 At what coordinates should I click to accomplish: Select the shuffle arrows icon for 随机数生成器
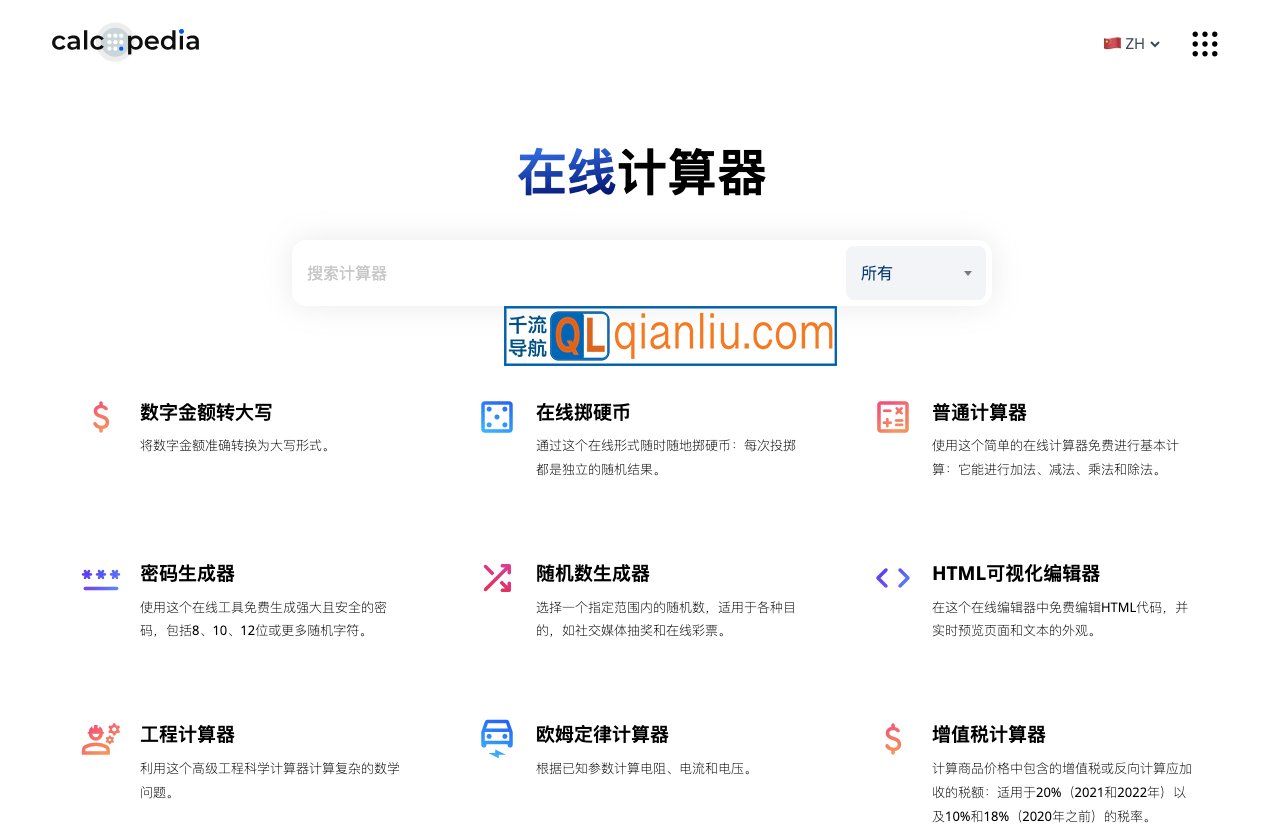pyautogui.click(x=497, y=578)
